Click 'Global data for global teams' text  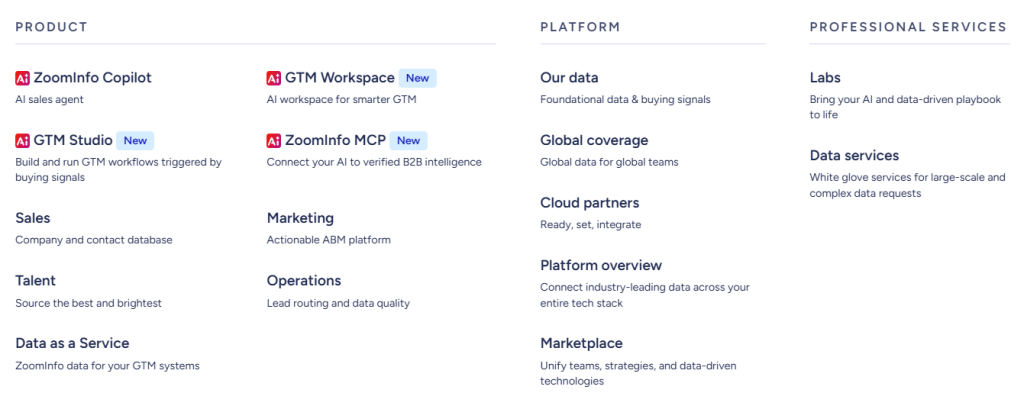click(x=609, y=162)
